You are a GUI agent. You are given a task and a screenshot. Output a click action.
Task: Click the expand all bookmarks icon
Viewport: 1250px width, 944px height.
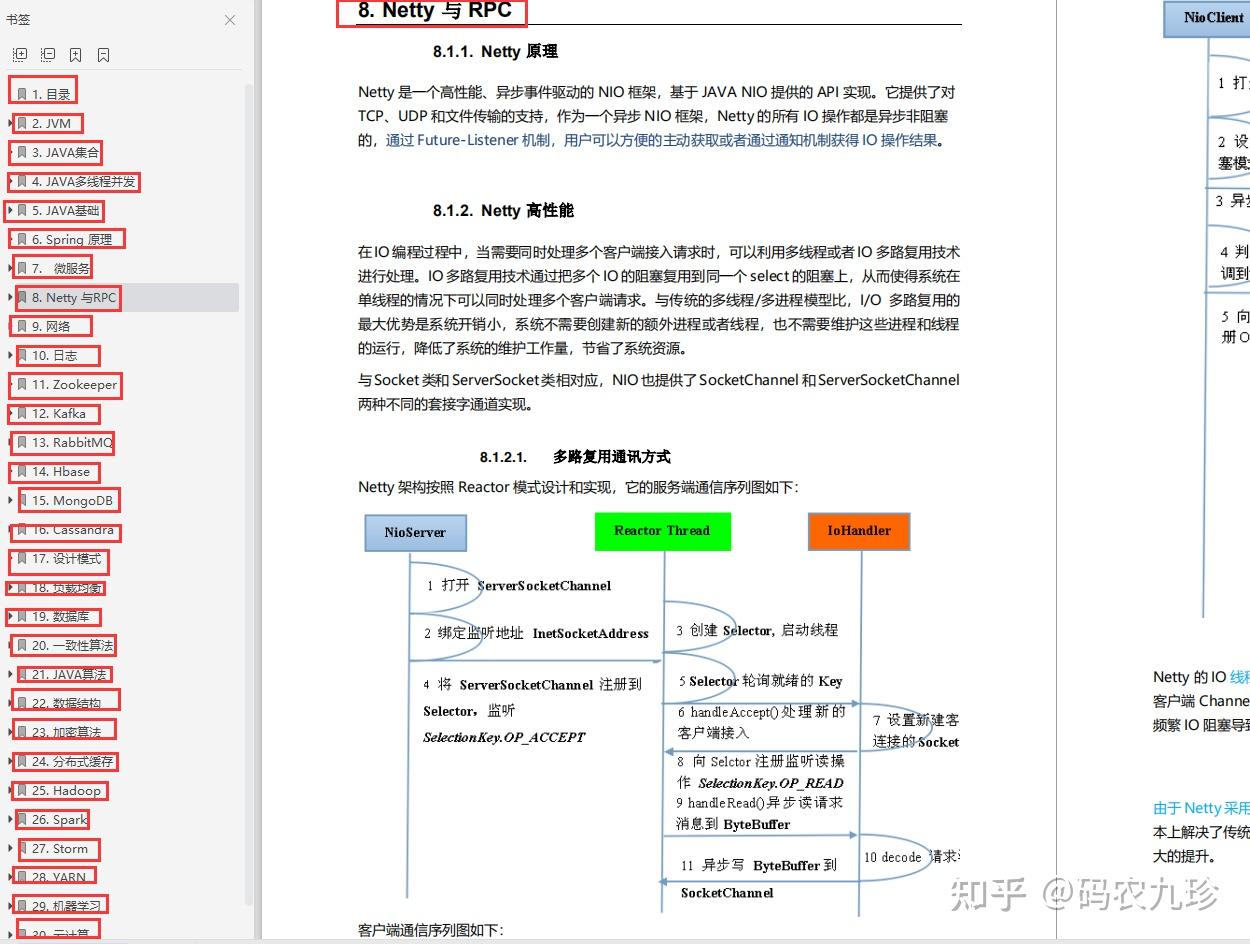[x=19, y=55]
